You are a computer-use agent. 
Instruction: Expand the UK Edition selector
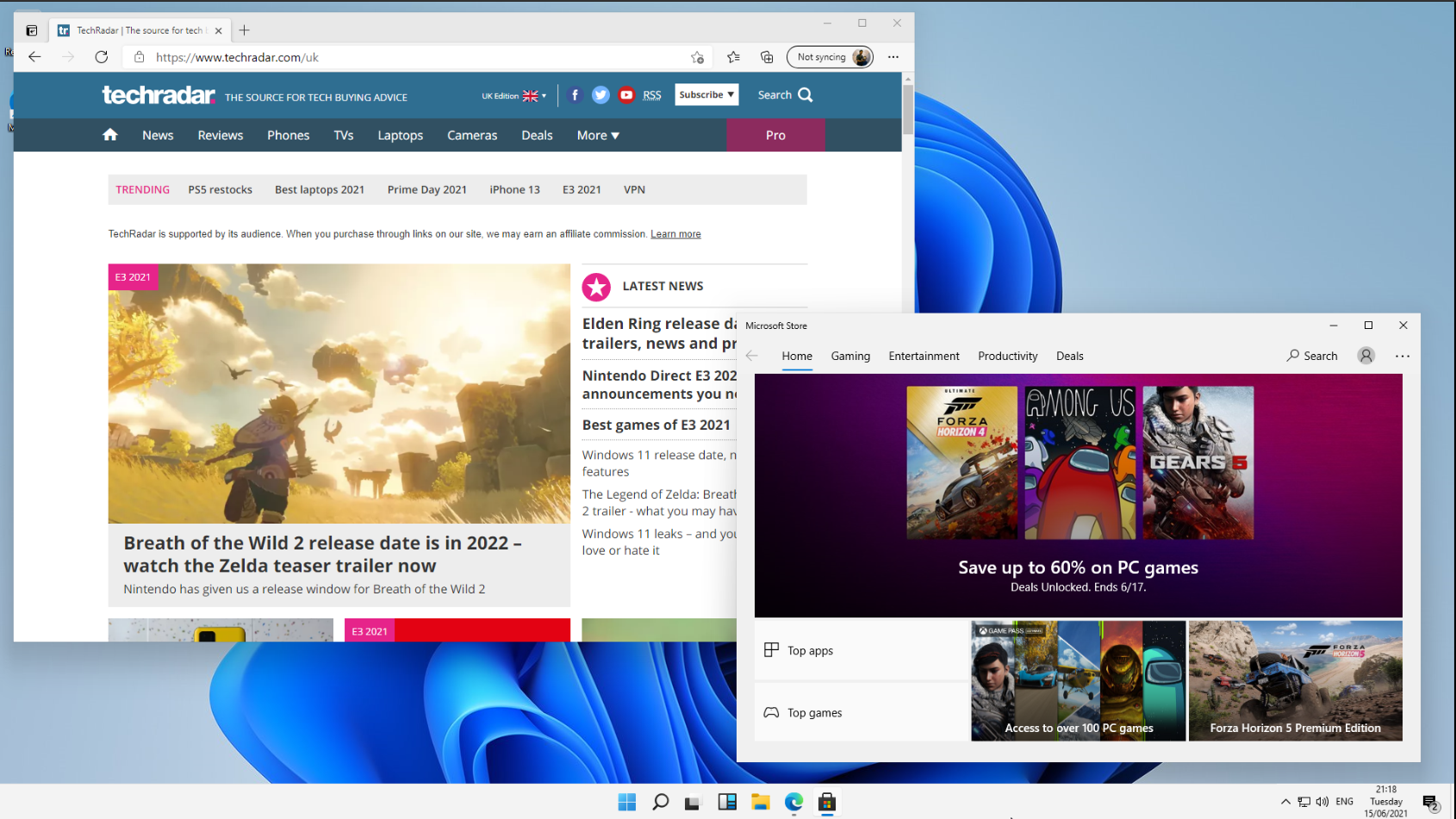click(x=513, y=96)
